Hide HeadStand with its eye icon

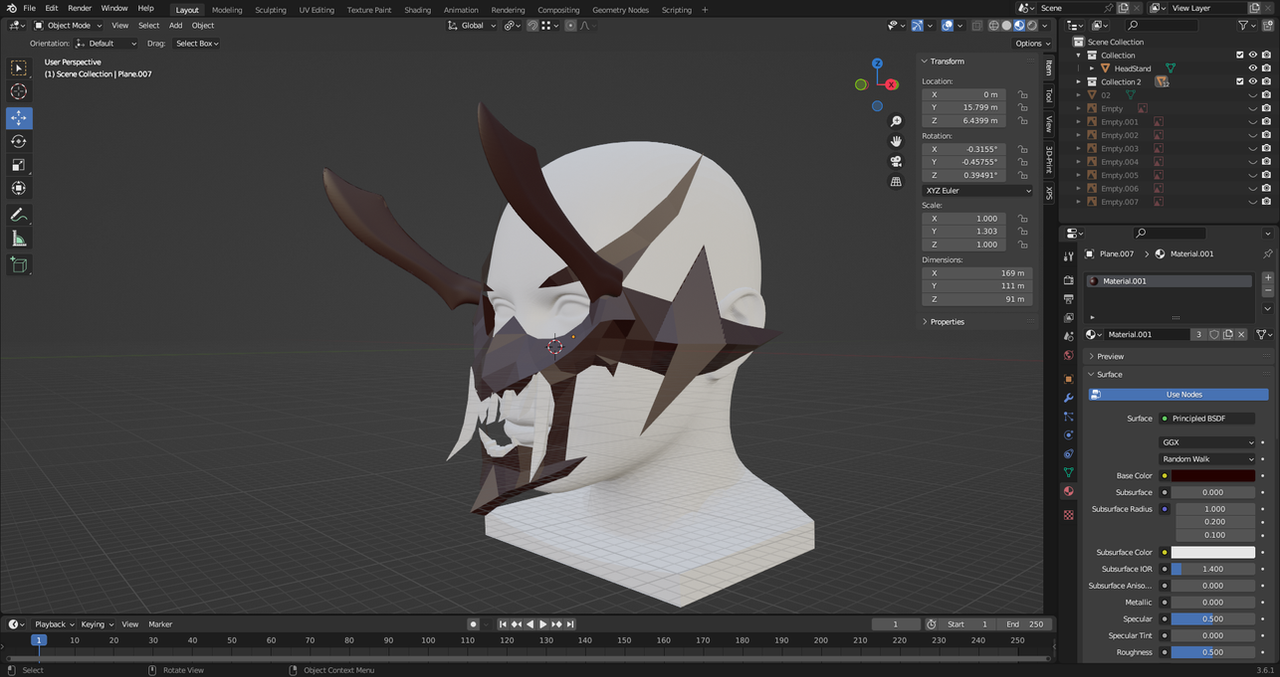click(x=1253, y=69)
